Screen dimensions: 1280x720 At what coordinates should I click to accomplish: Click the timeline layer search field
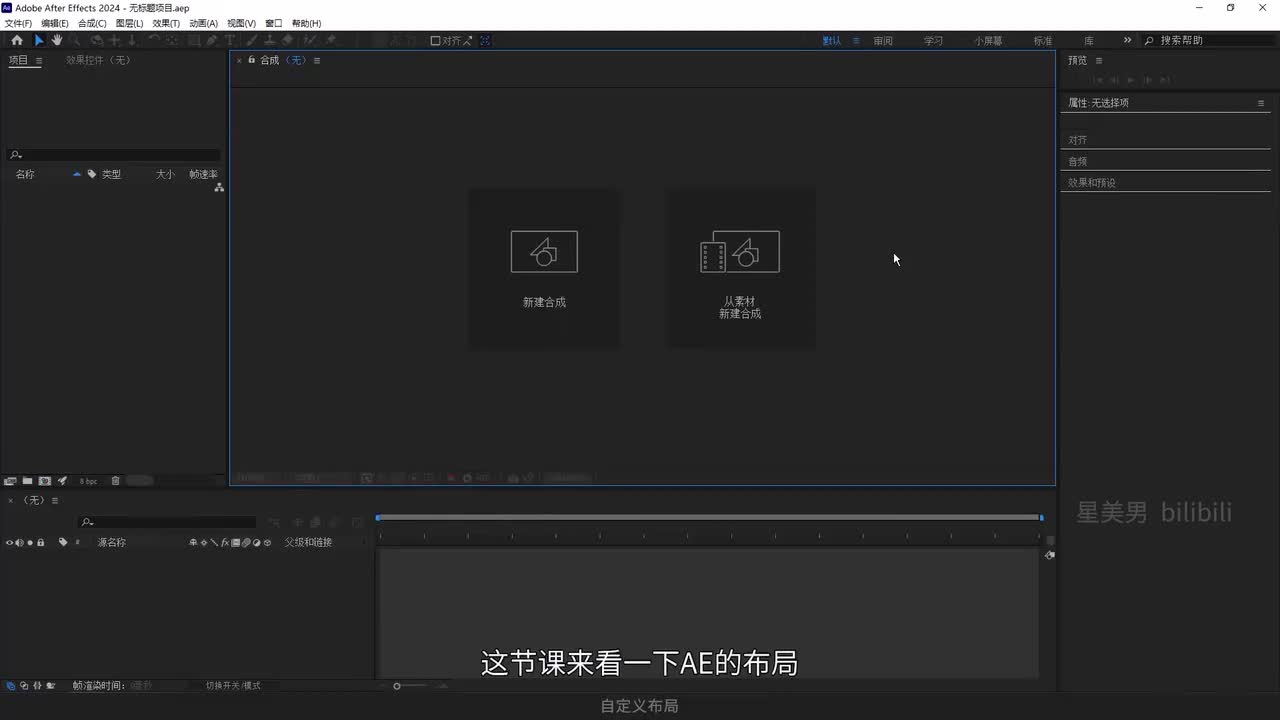(167, 522)
